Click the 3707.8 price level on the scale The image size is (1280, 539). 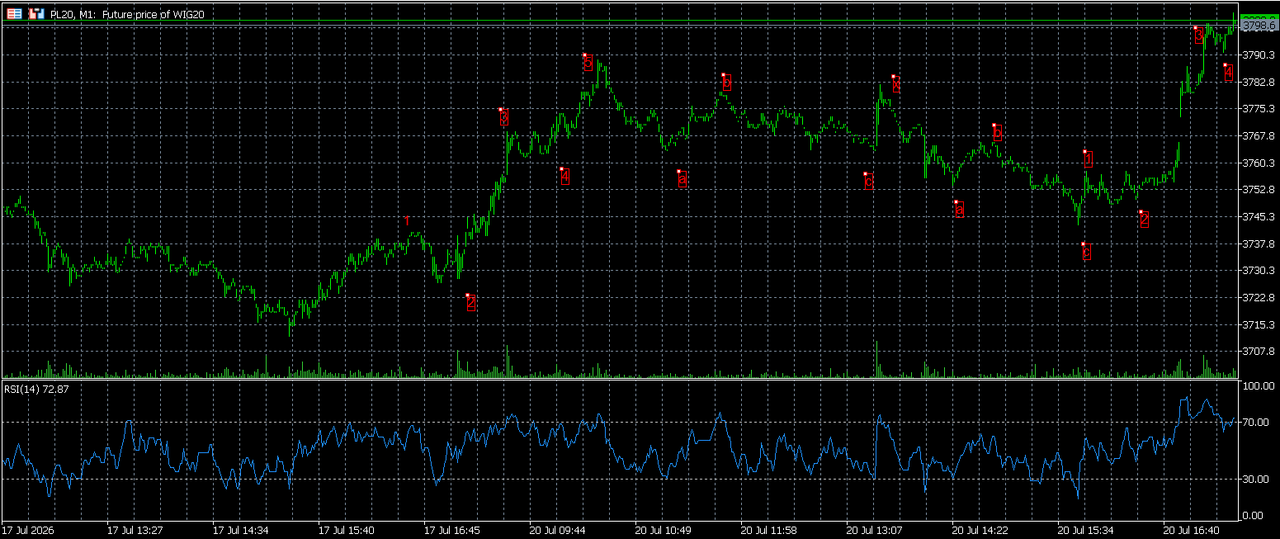coord(1257,352)
